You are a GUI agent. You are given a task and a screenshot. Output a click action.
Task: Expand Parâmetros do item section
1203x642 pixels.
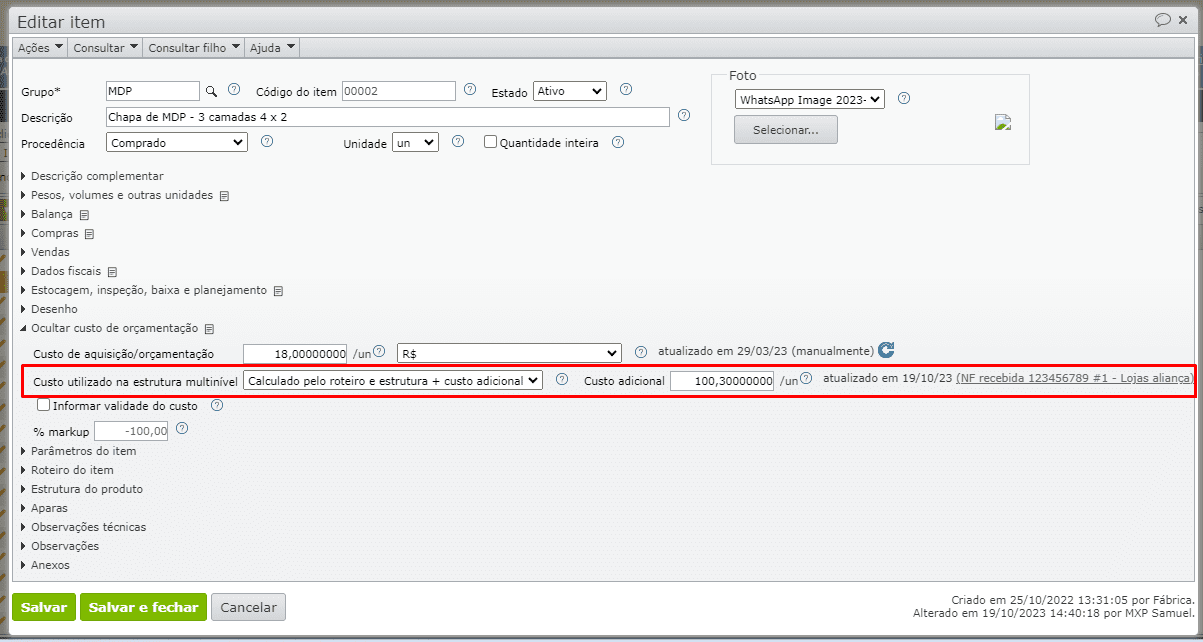coord(83,451)
